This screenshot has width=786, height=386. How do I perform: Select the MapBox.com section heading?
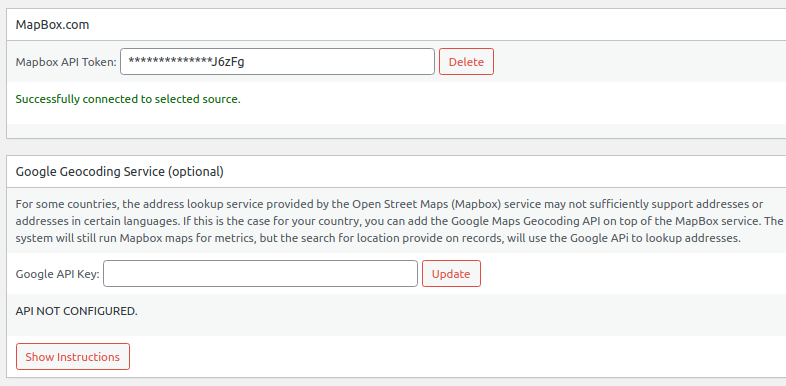click(53, 25)
